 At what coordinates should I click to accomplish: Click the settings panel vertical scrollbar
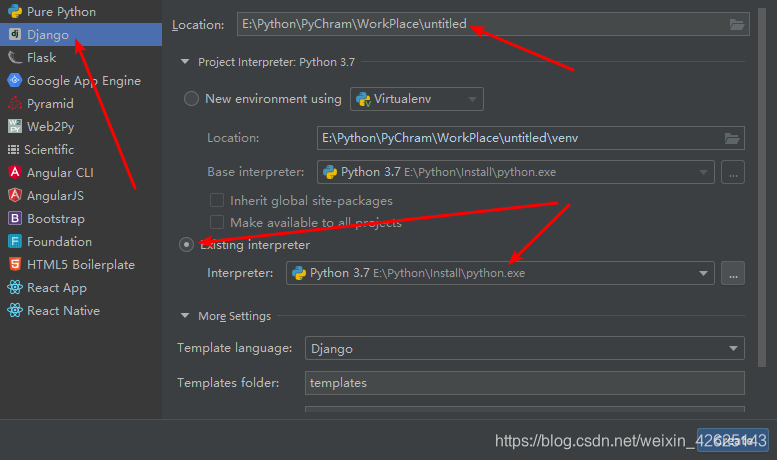[762, 187]
